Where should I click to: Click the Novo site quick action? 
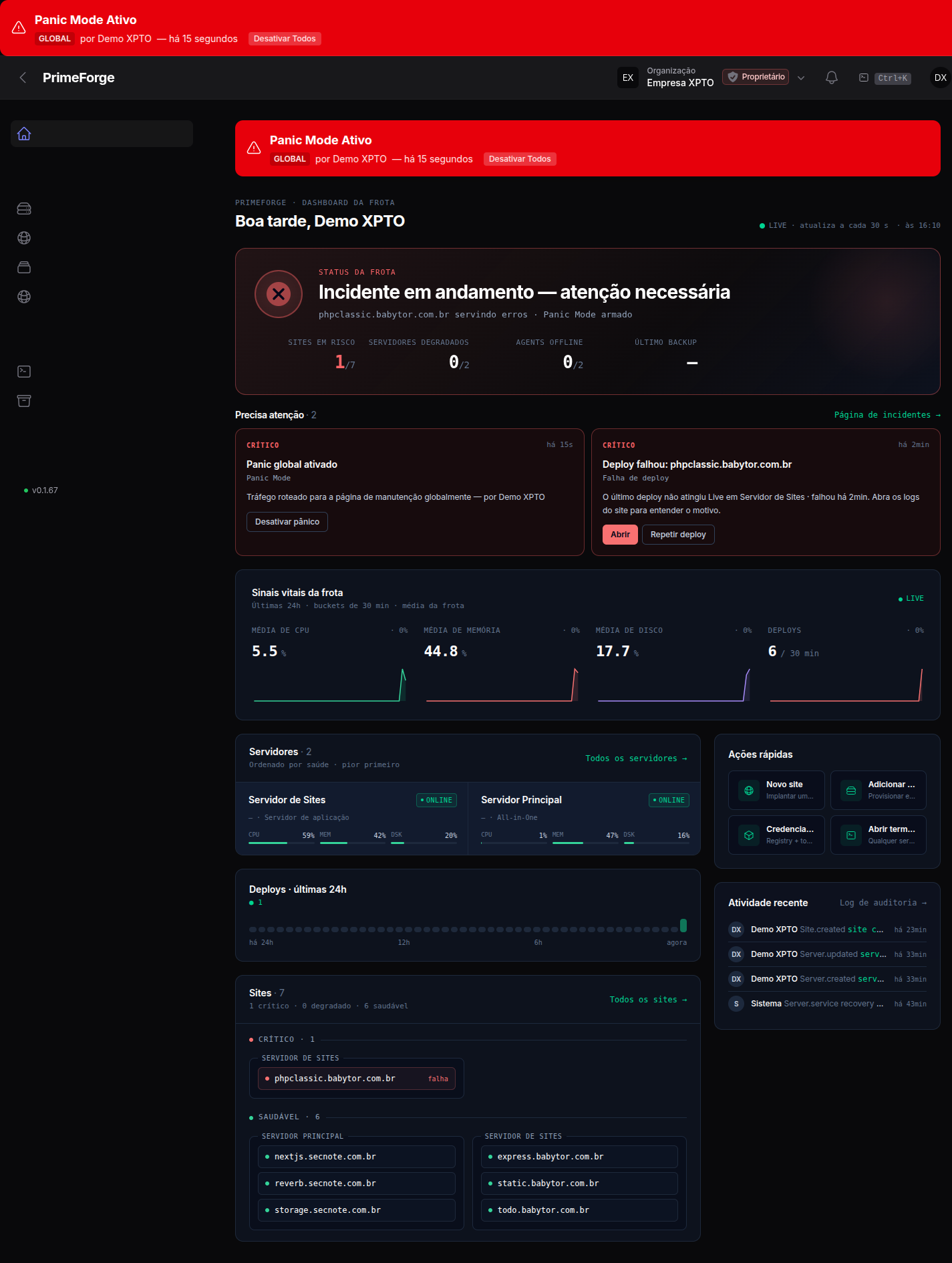pyautogui.click(x=776, y=790)
